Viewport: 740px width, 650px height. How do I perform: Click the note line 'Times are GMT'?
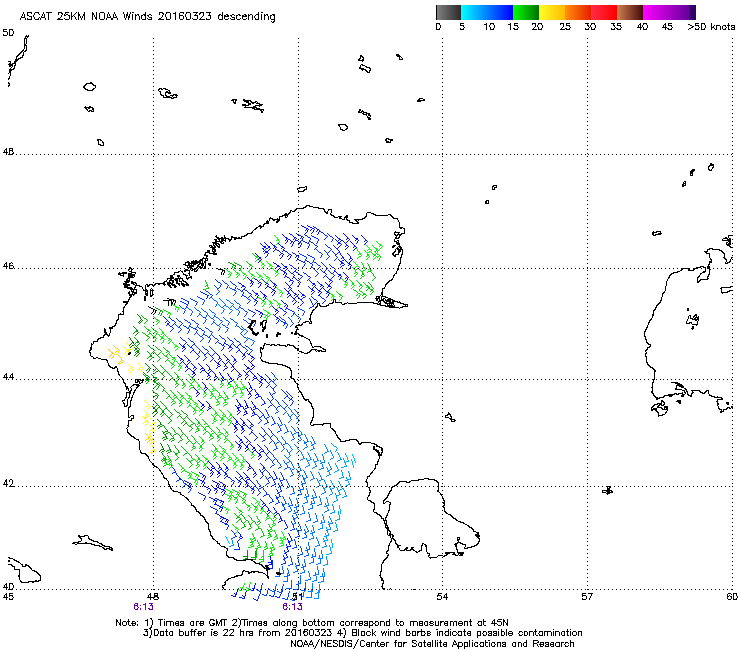tap(192, 623)
